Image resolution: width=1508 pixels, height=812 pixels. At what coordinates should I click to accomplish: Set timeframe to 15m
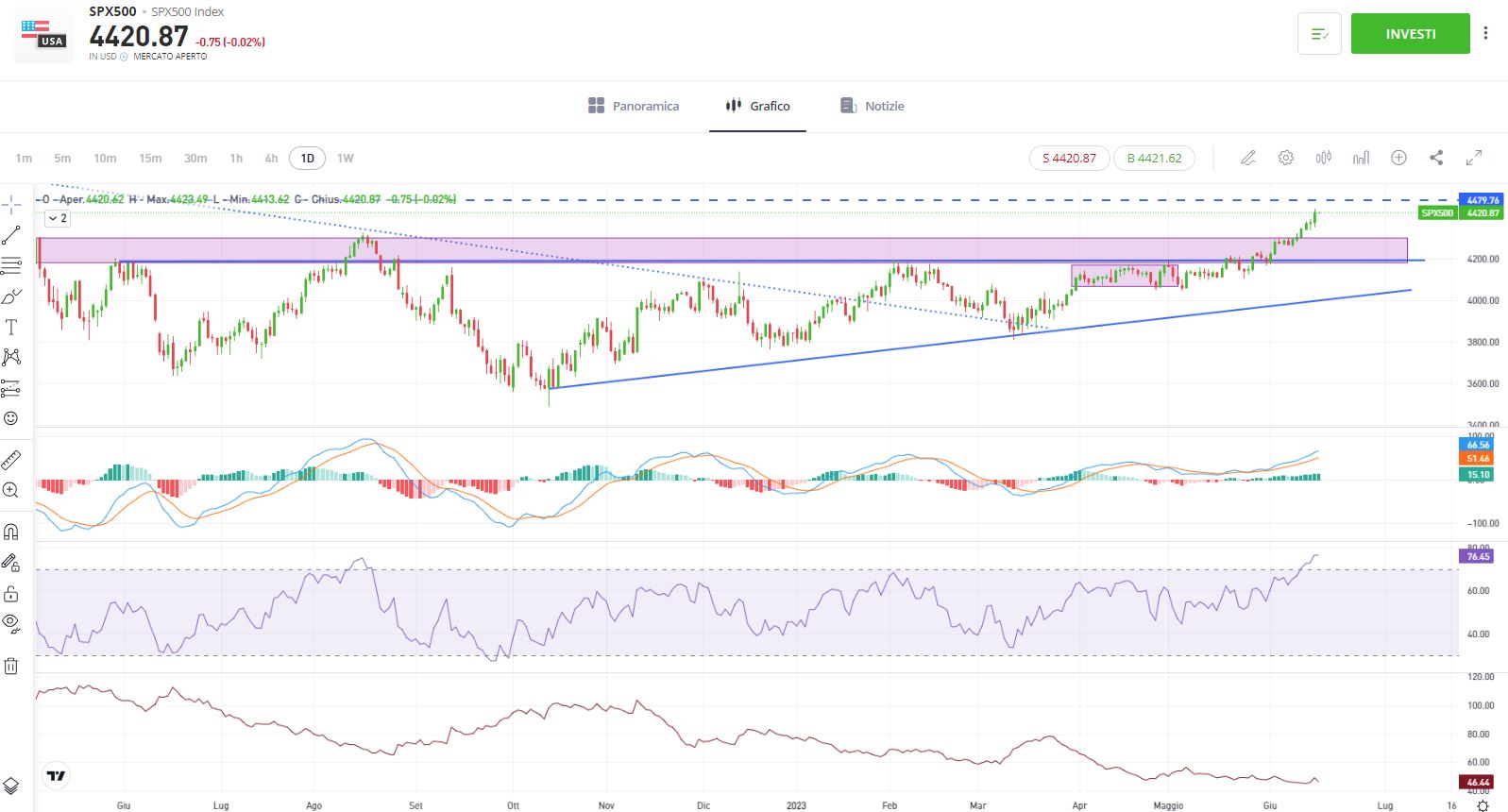click(x=150, y=158)
